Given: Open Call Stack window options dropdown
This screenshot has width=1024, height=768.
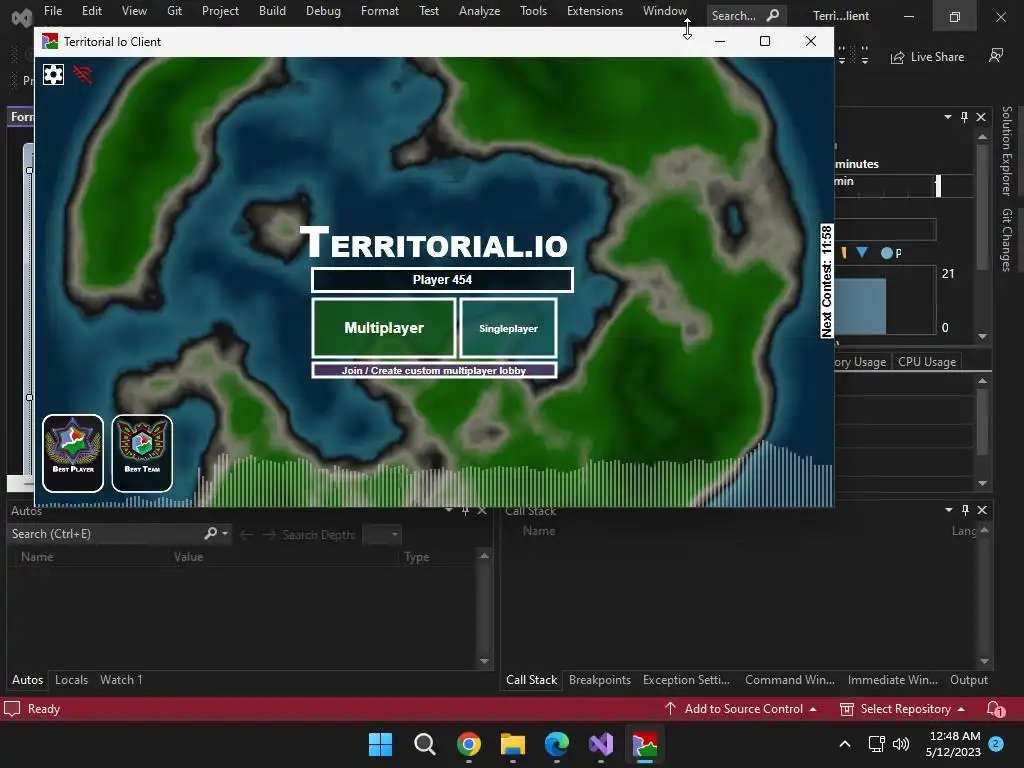Looking at the screenshot, I should (948, 510).
